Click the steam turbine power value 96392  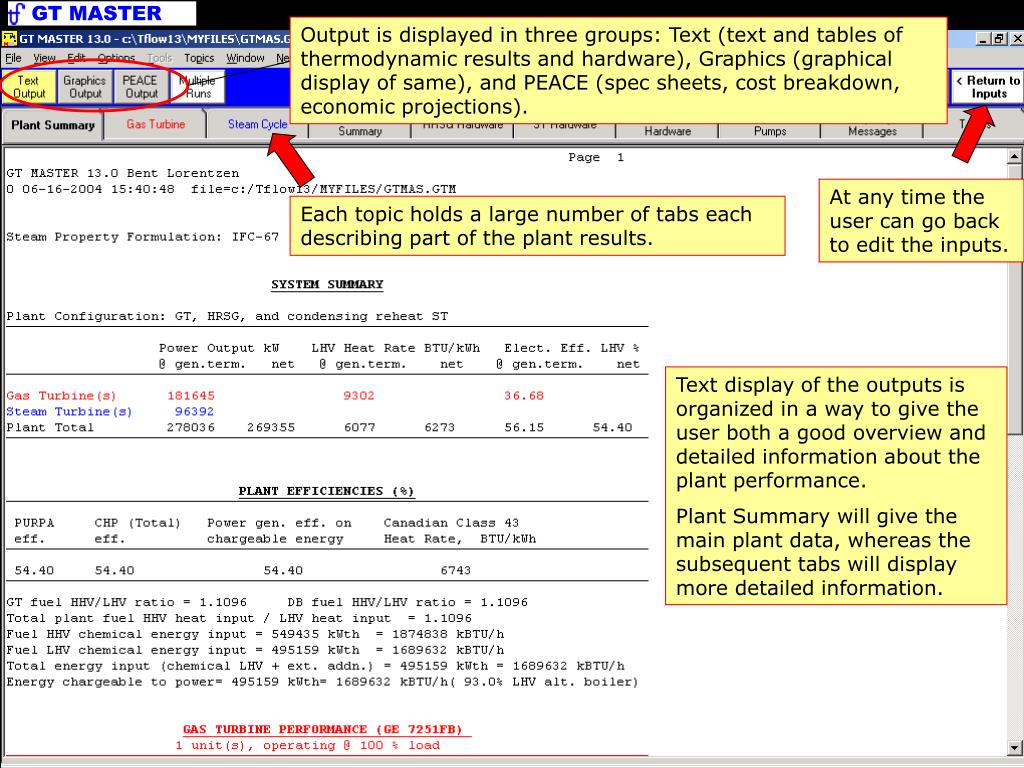tap(194, 411)
